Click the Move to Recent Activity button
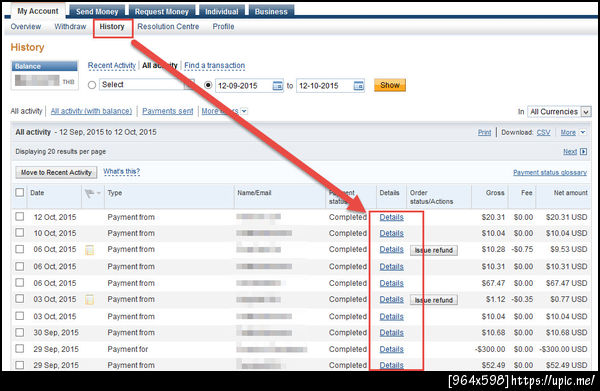Viewport: 600px width, 391px height. (x=56, y=173)
